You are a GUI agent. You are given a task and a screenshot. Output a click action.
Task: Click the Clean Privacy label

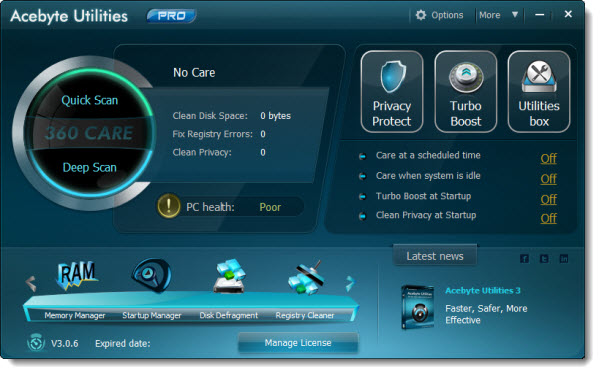click(202, 152)
